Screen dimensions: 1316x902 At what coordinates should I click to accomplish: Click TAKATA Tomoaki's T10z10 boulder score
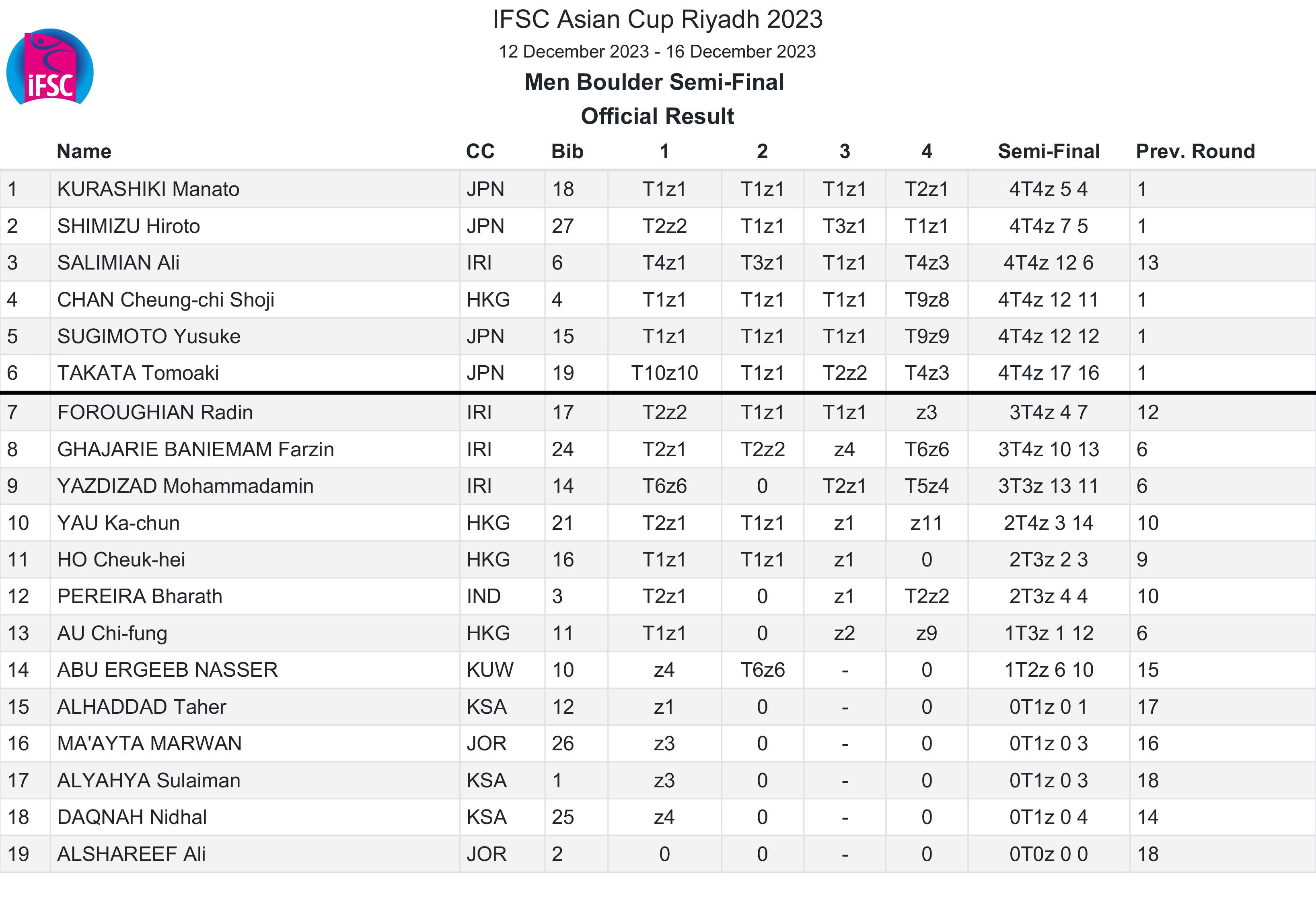664,373
